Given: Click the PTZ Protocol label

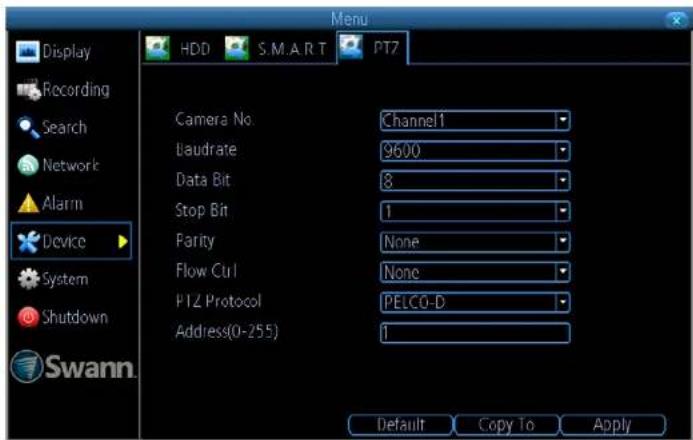Looking at the screenshot, I should click(x=218, y=301).
